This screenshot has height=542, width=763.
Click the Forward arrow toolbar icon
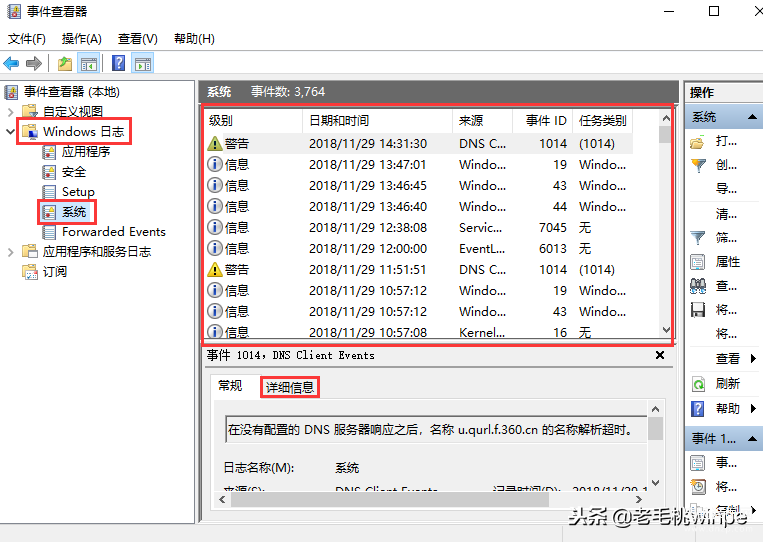tap(34, 63)
